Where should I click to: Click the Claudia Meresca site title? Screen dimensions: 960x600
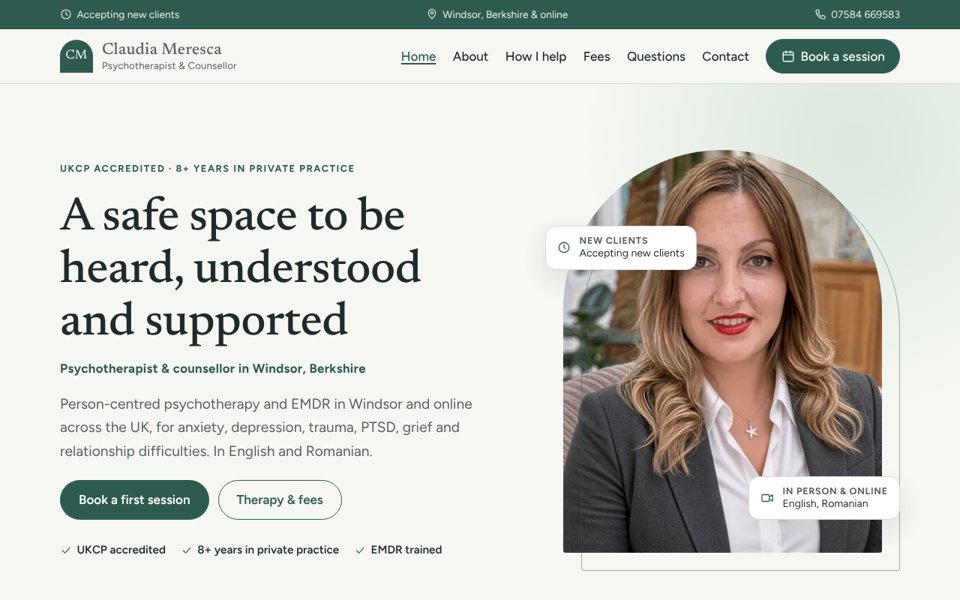162,48
